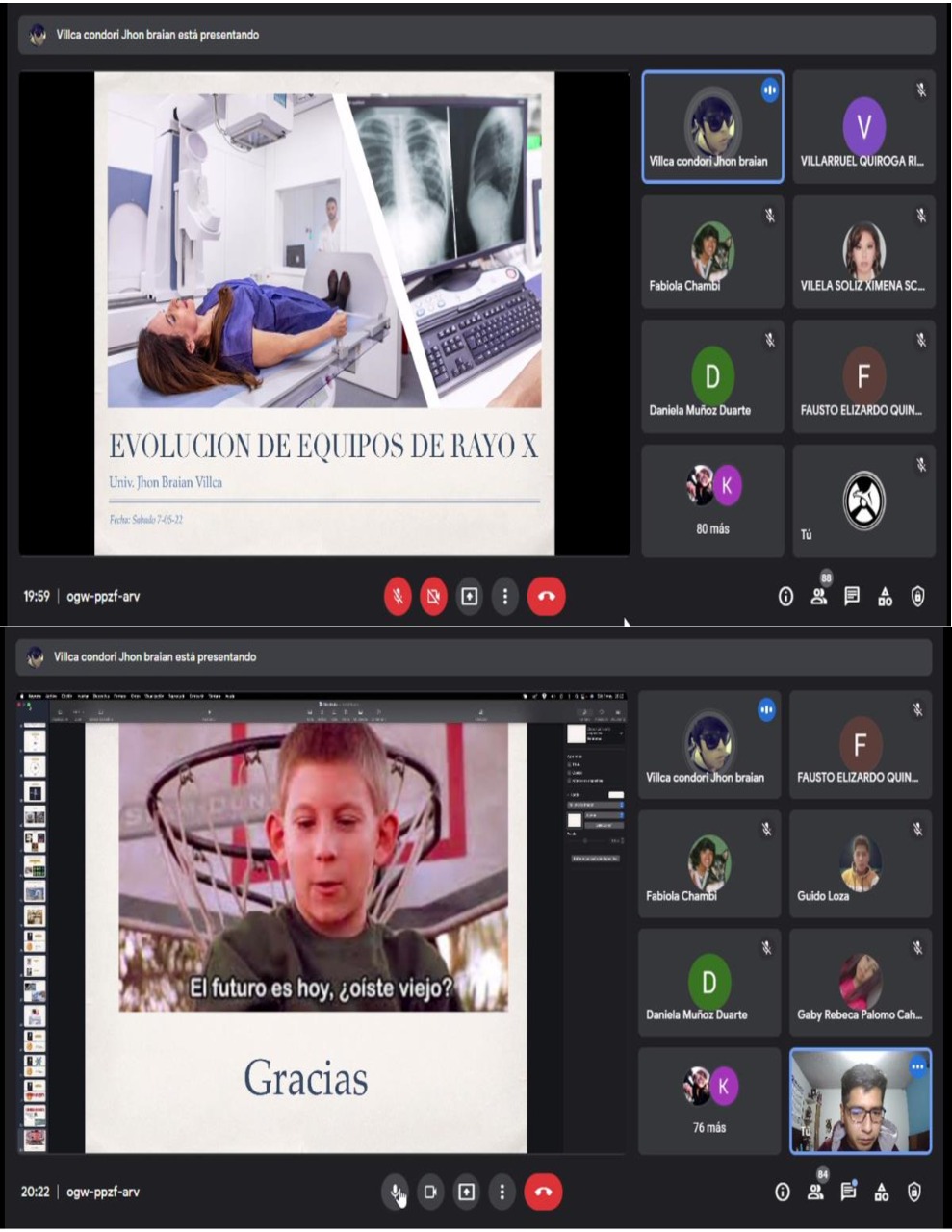Open the chat panel in the 20:22 meeting
The height and width of the screenshot is (1232, 952).
pyautogui.click(x=848, y=1193)
